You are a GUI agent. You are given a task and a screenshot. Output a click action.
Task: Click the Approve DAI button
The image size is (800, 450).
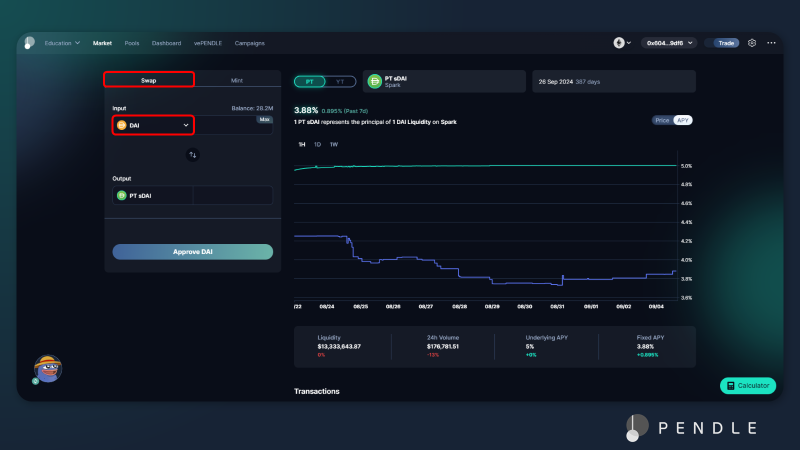[x=192, y=252]
